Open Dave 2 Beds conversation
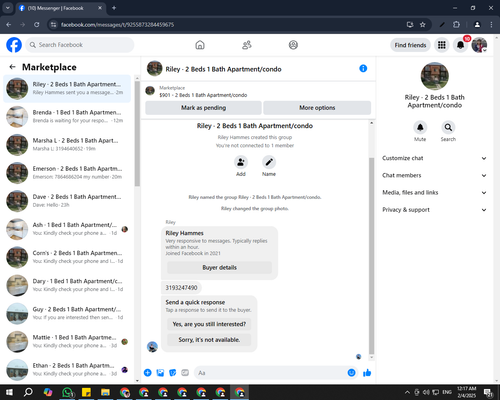 67,201
